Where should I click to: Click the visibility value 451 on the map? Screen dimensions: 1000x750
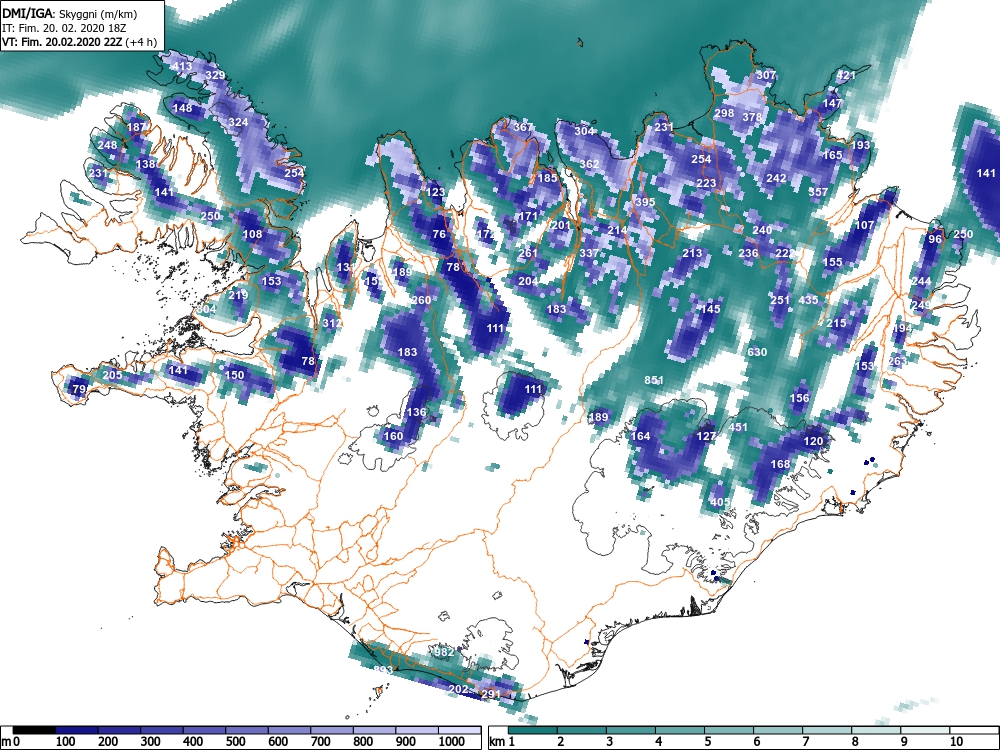click(x=738, y=427)
